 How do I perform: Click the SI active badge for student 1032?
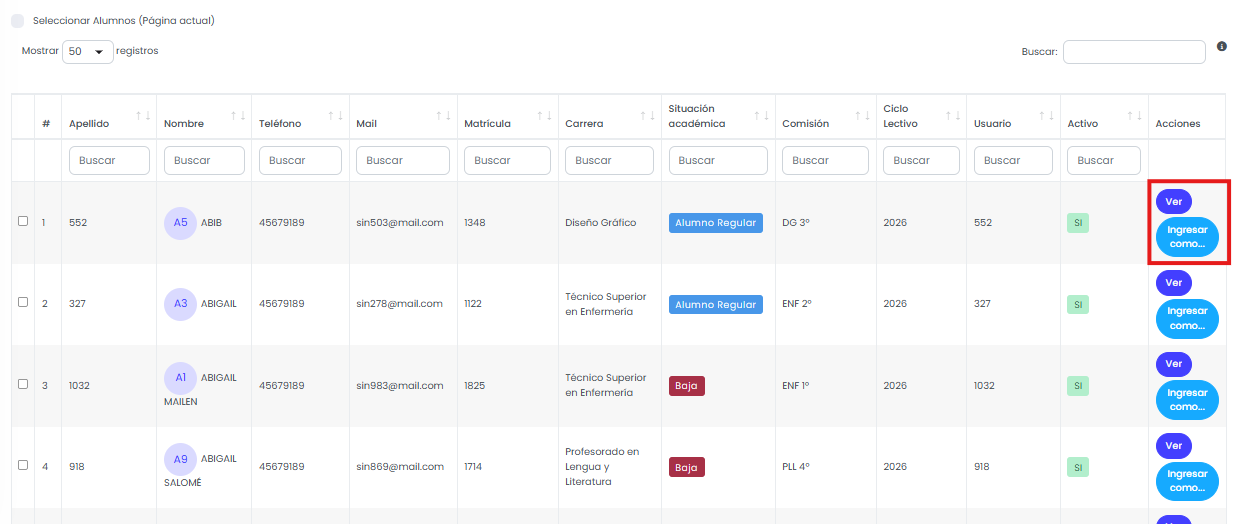1078,386
